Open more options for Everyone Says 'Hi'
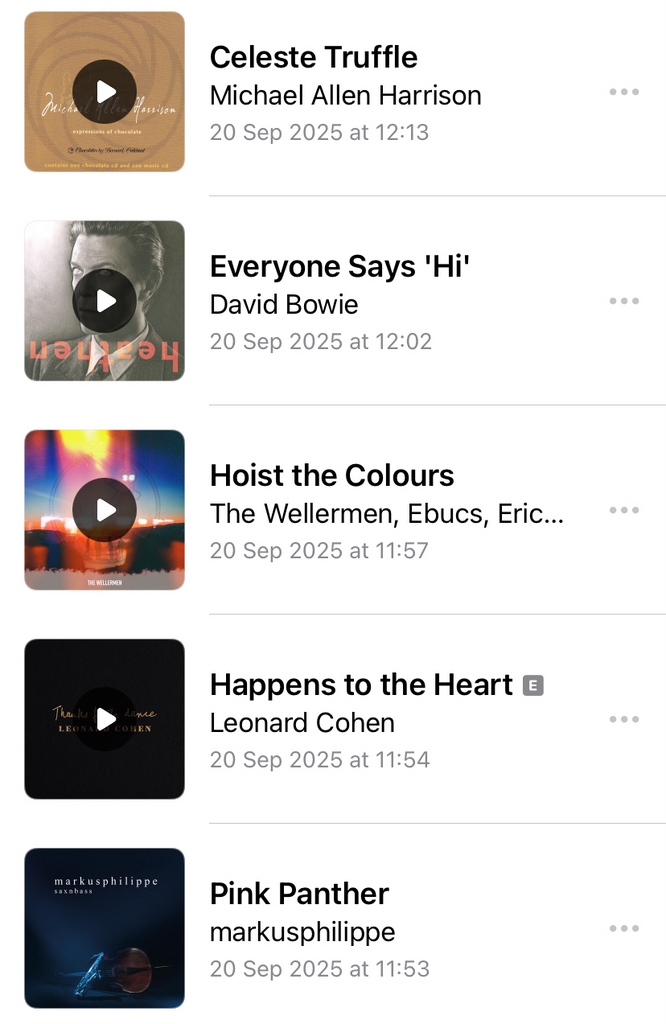666x1024 pixels. (624, 301)
